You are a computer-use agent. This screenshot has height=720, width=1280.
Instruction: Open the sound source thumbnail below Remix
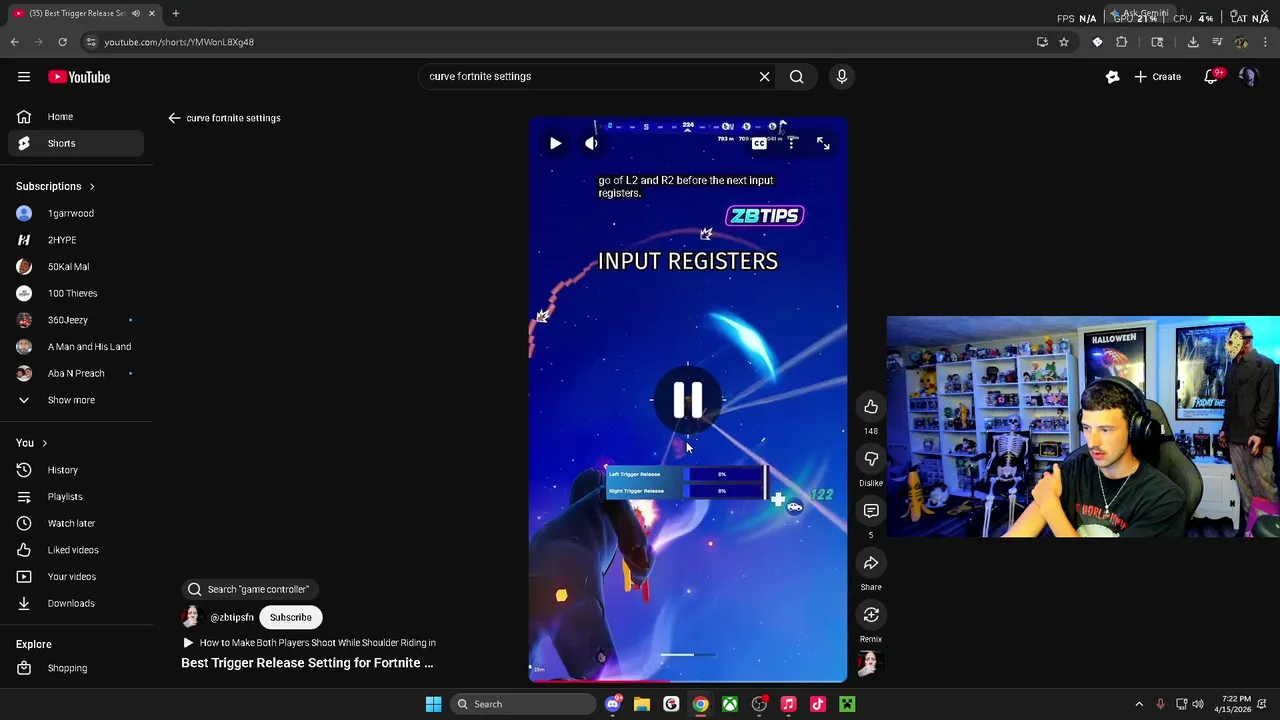point(869,663)
